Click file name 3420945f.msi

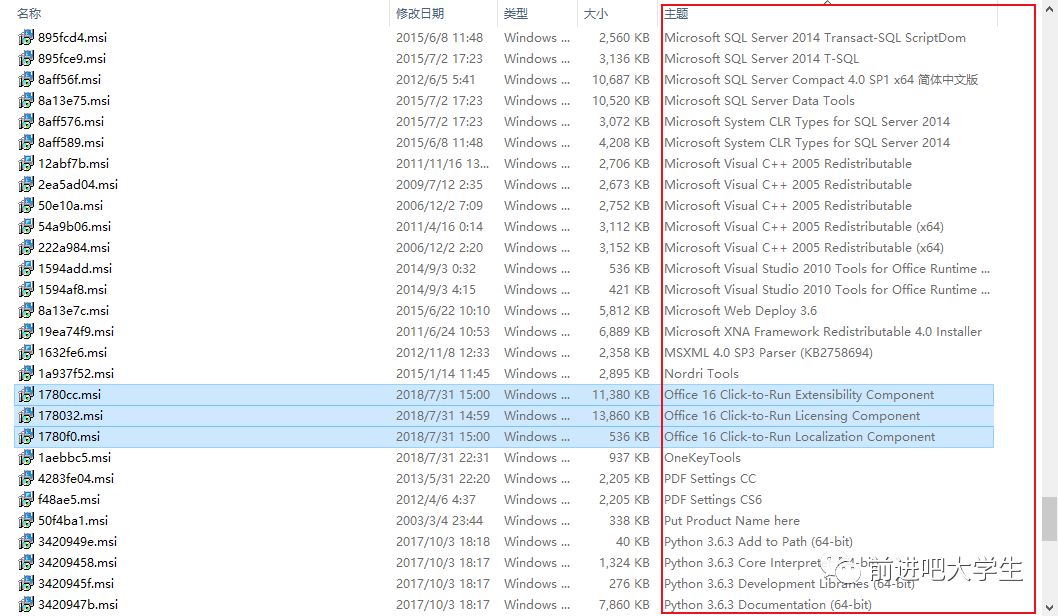click(76, 583)
